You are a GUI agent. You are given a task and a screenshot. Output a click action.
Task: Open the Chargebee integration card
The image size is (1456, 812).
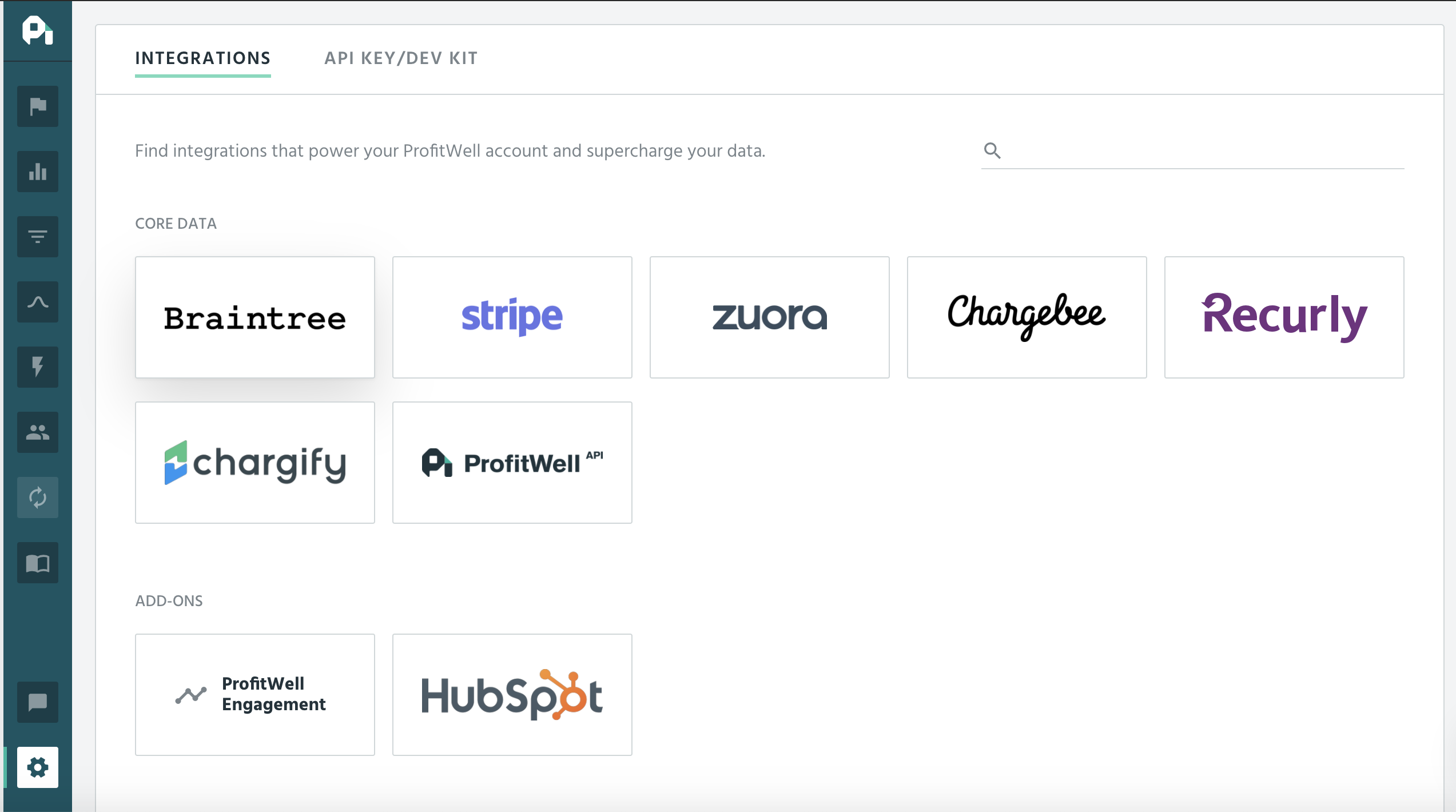[x=1027, y=317]
